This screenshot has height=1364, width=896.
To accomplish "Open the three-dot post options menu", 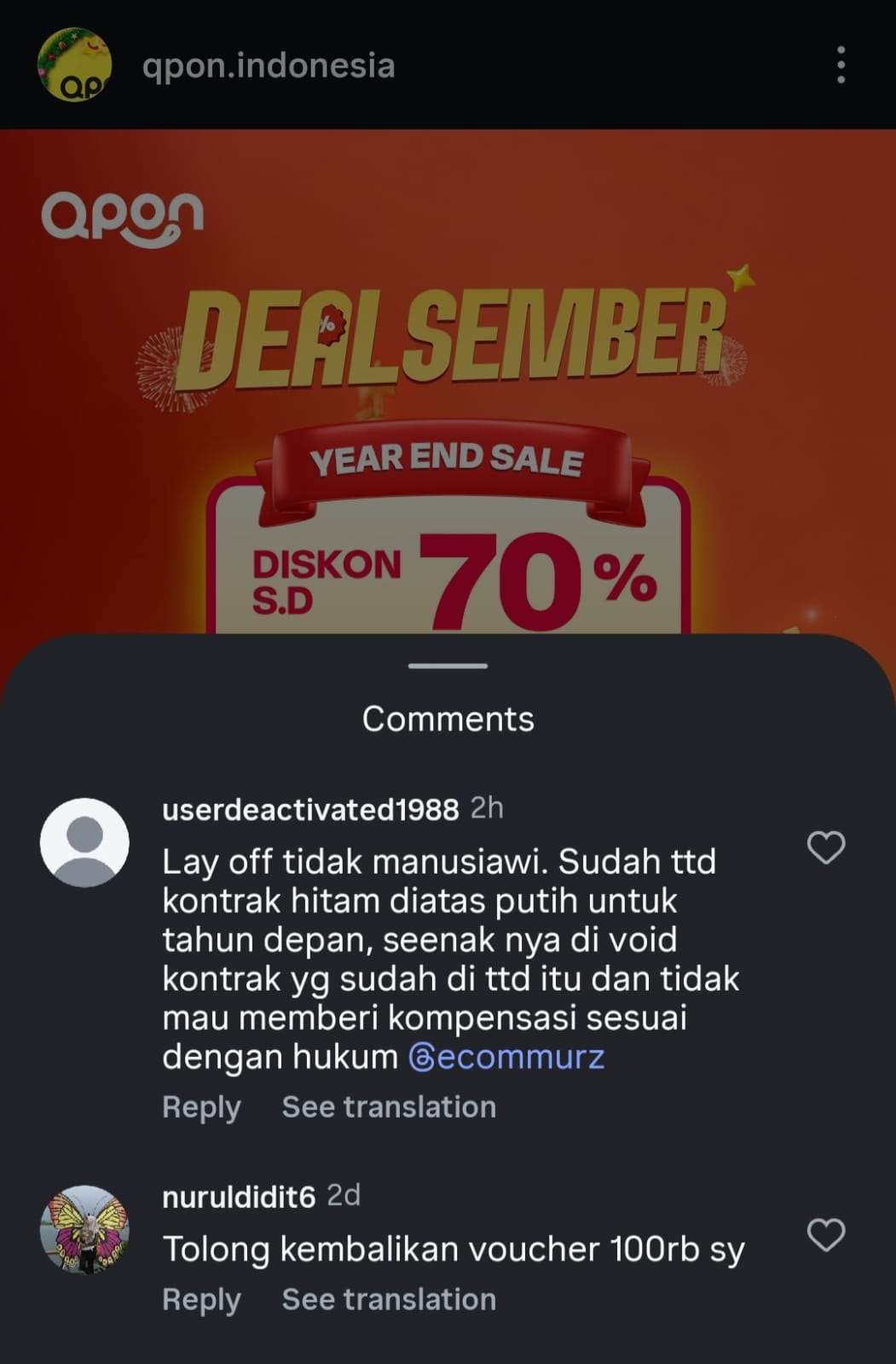I will (841, 65).
